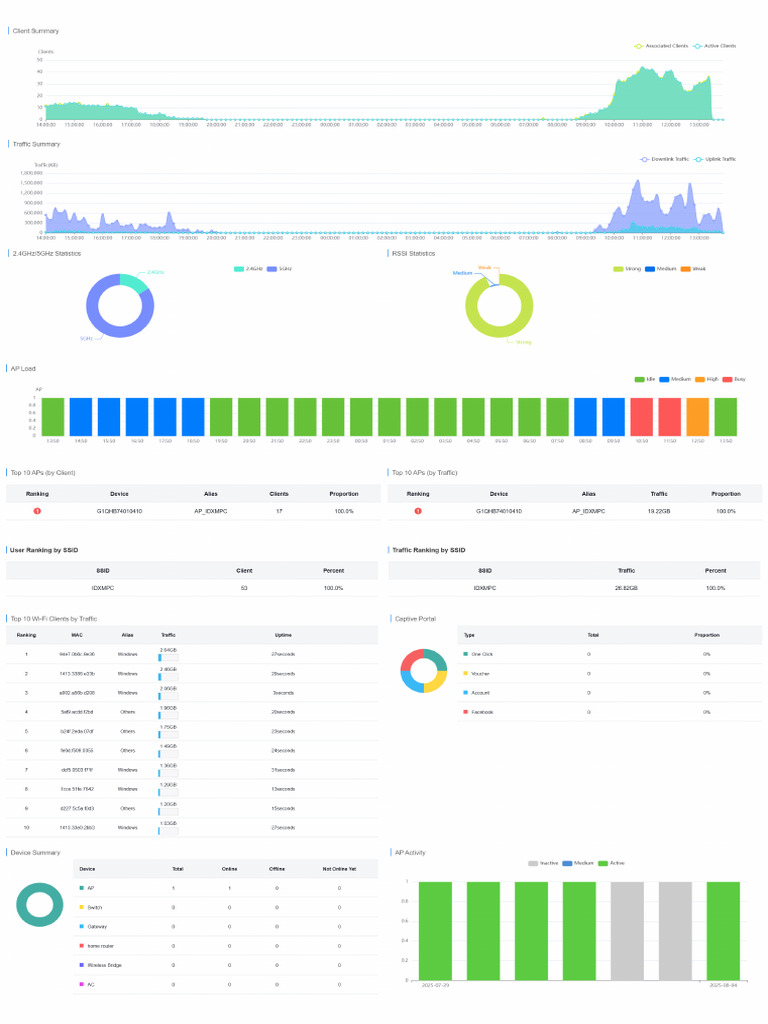Image resolution: width=768 pixels, height=1024 pixels.
Task: Select the blue AP Load bar at 14:50
Action: pyautogui.click(x=80, y=417)
